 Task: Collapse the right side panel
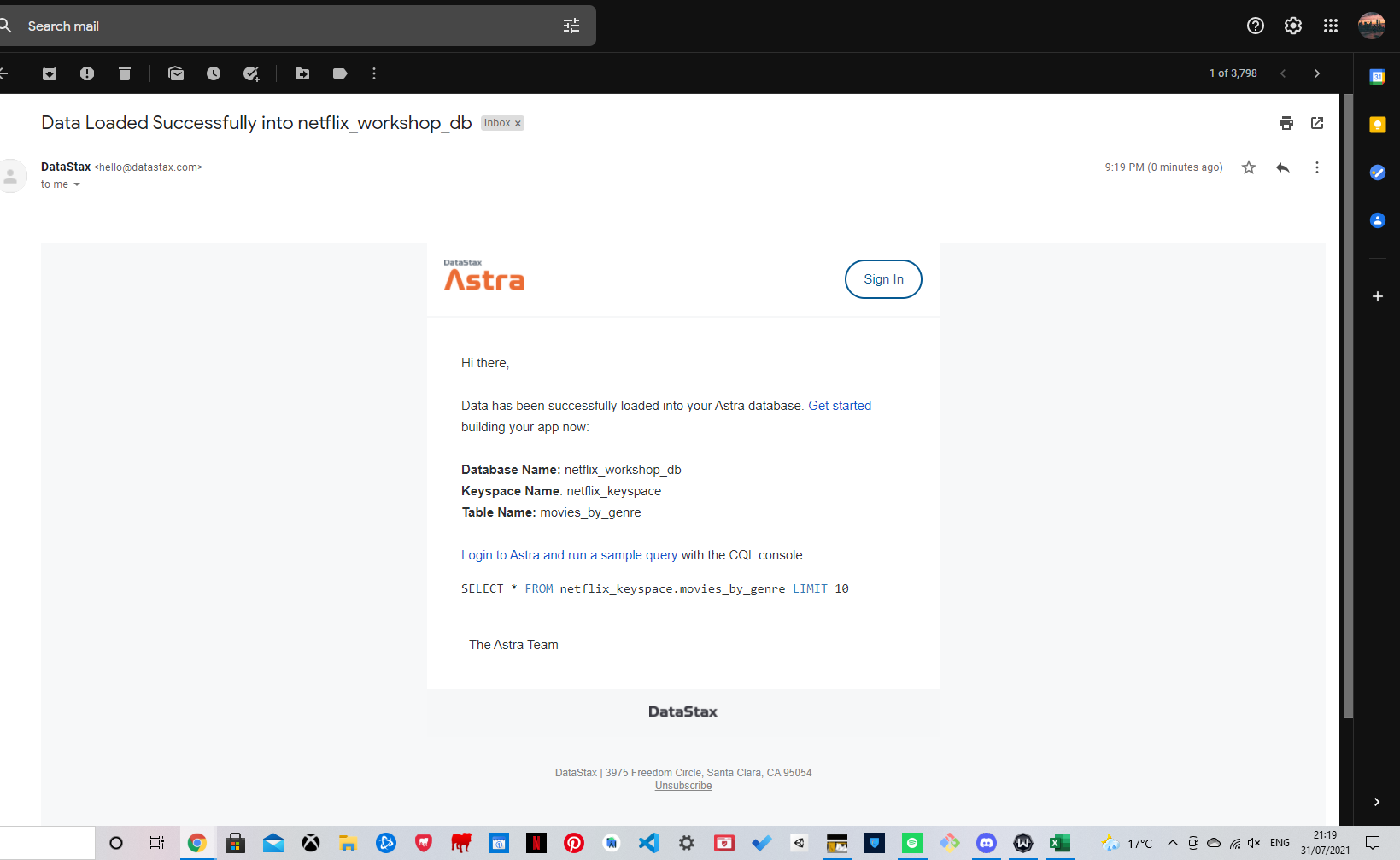point(1376,802)
